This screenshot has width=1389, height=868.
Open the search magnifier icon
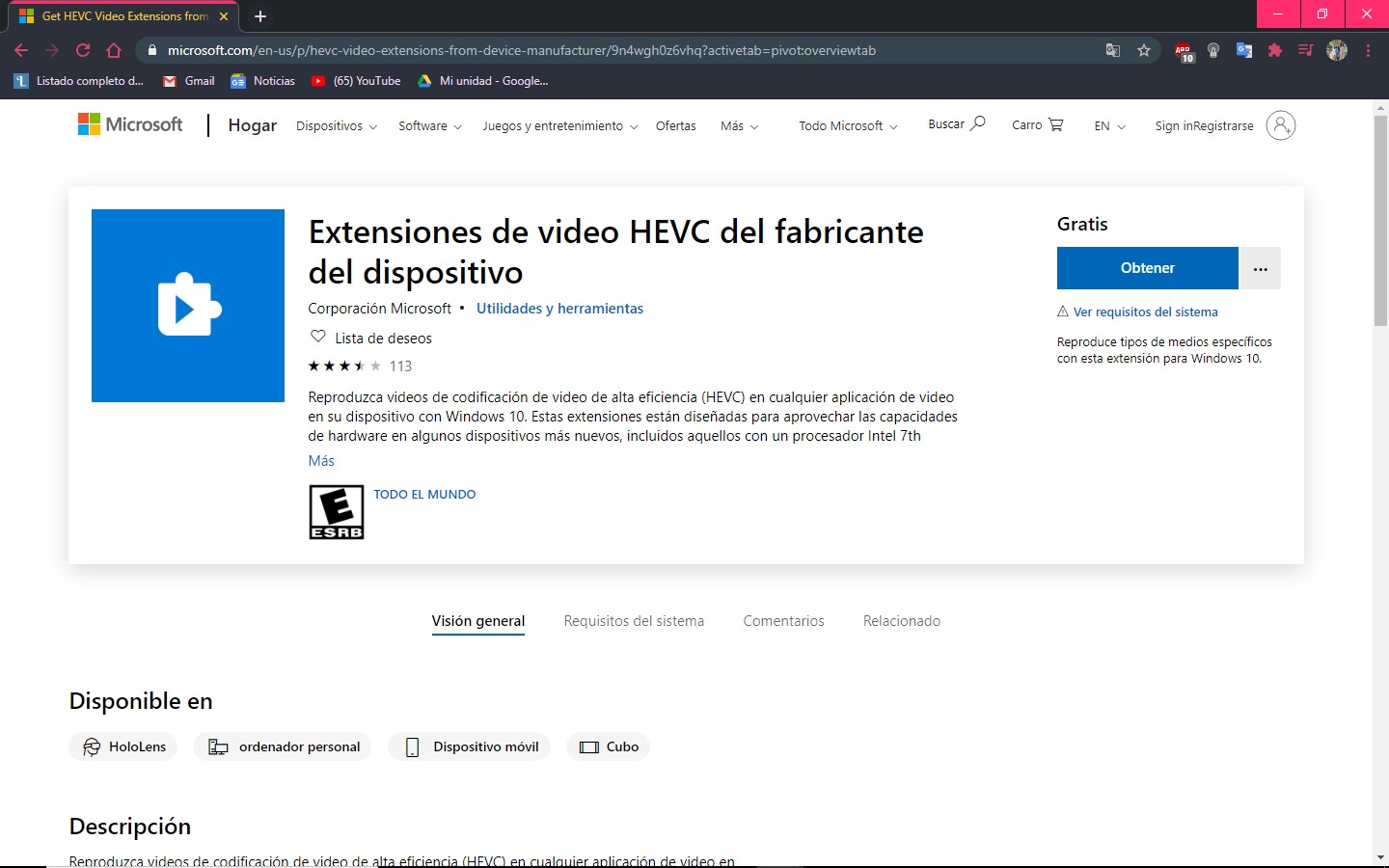point(979,123)
